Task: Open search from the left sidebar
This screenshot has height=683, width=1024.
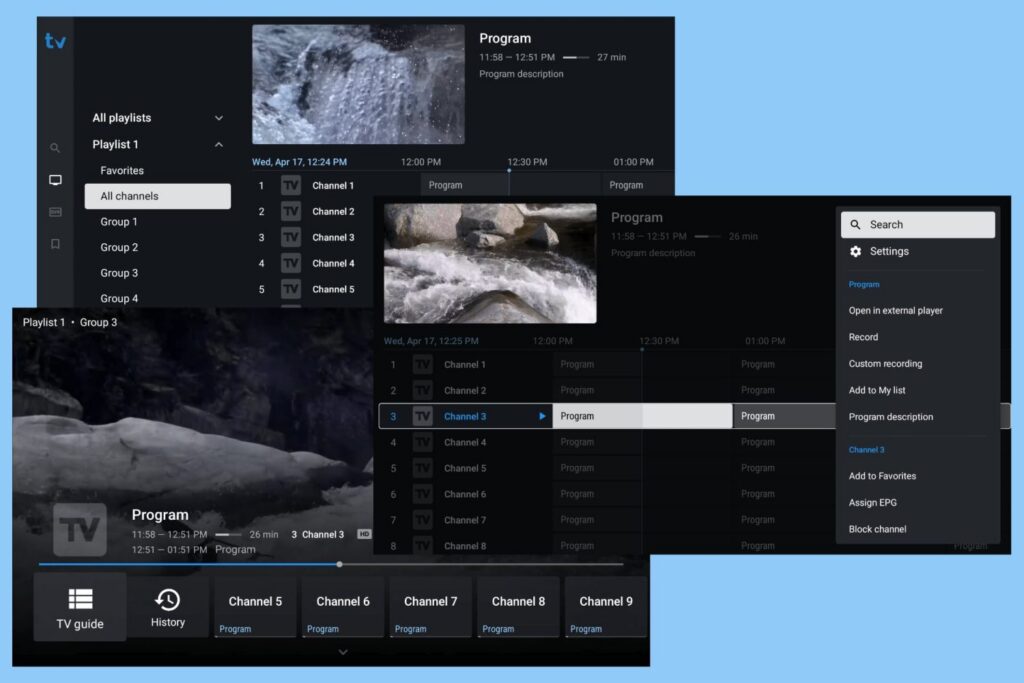Action: (x=55, y=146)
